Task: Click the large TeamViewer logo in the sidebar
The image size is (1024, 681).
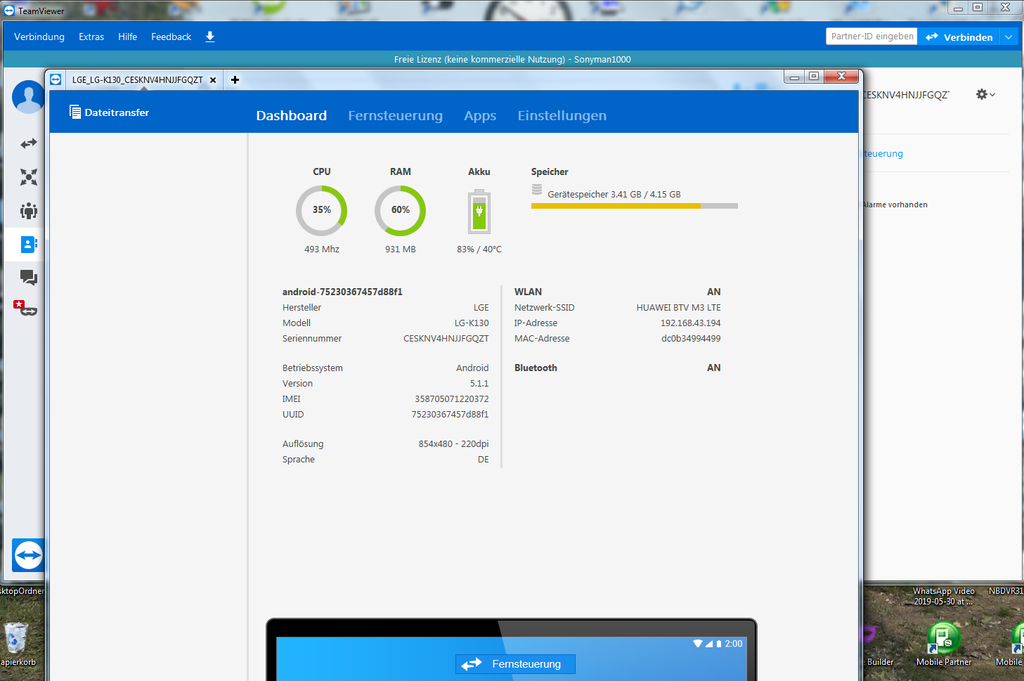Action: tap(28, 556)
